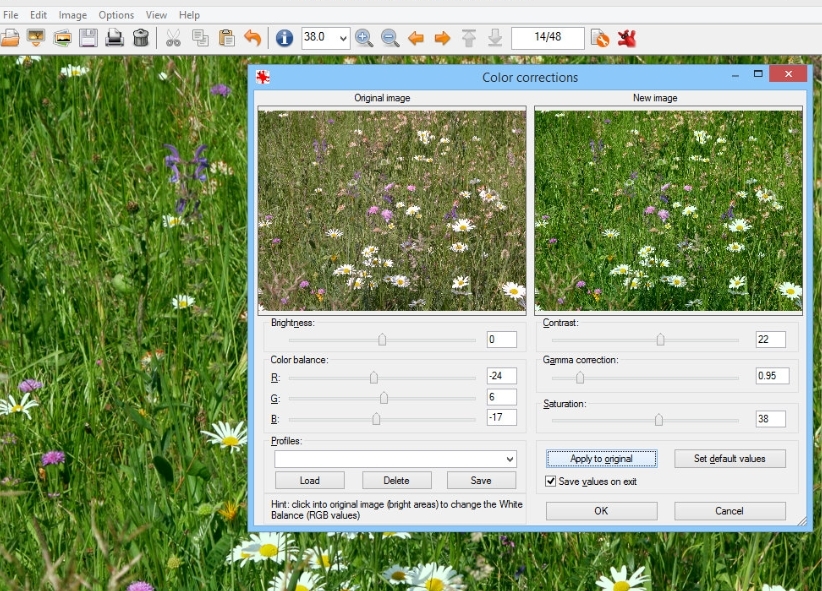Click the Contrast value input field
822x591 pixels.
[771, 339]
